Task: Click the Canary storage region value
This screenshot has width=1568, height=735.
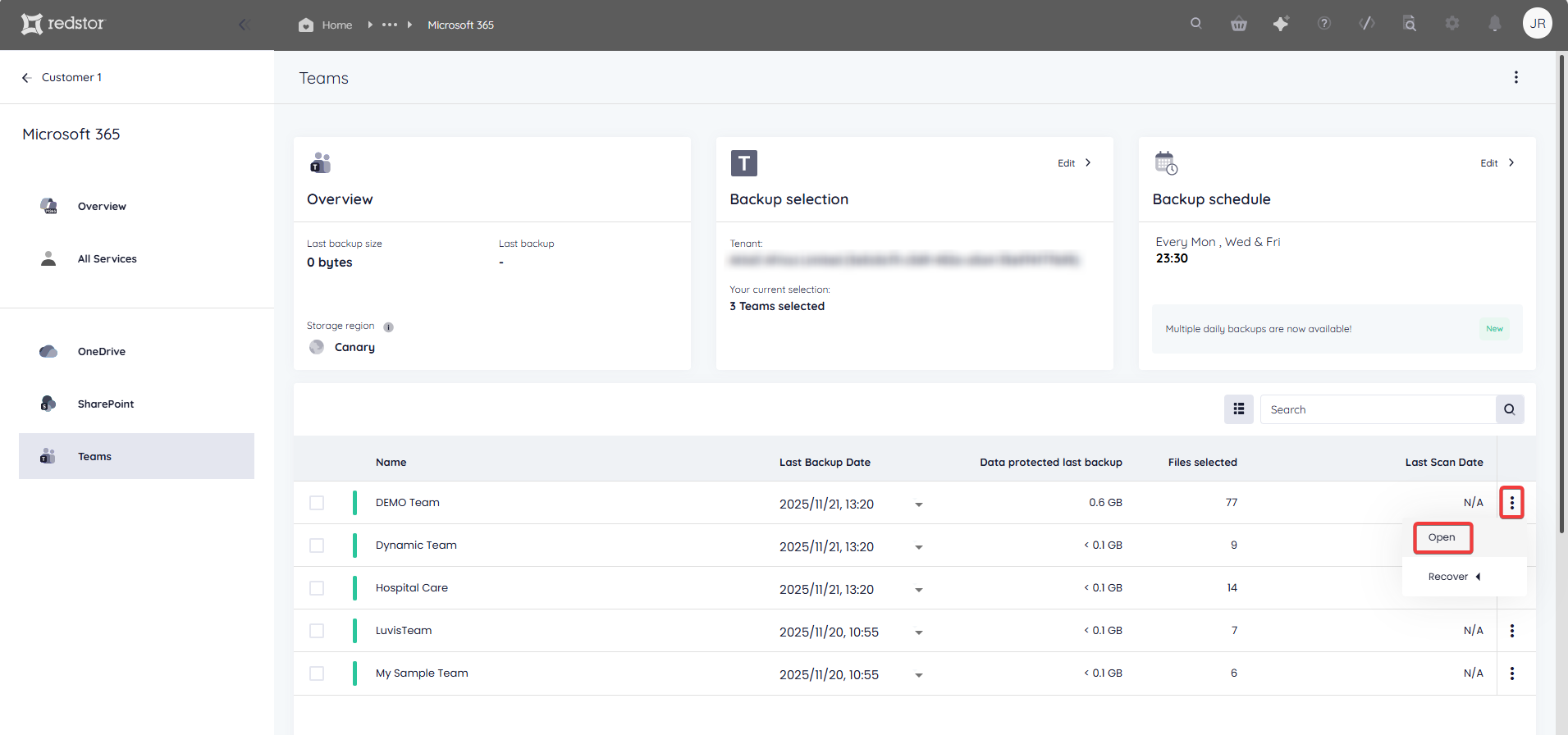Action: point(354,347)
